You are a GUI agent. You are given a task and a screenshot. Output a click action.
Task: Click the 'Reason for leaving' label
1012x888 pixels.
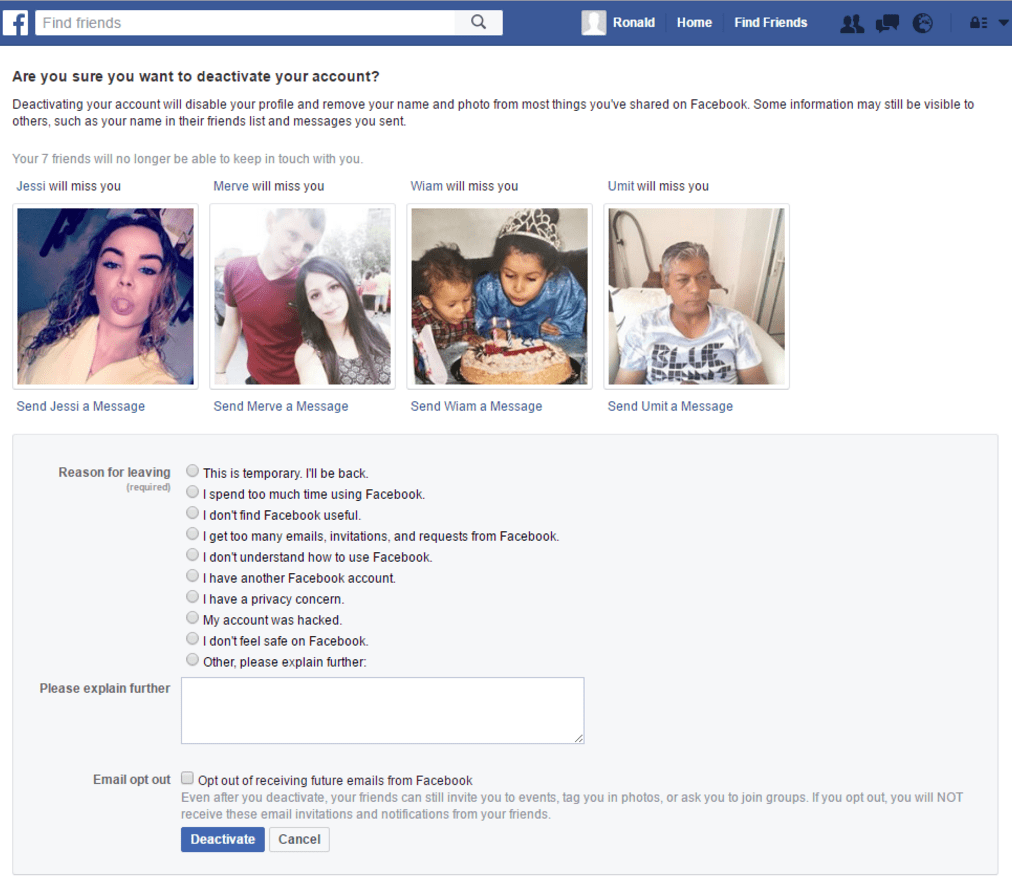pyautogui.click(x=114, y=472)
